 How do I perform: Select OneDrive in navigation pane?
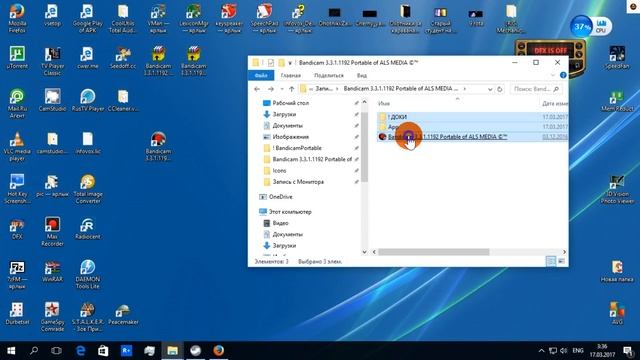click(x=280, y=197)
